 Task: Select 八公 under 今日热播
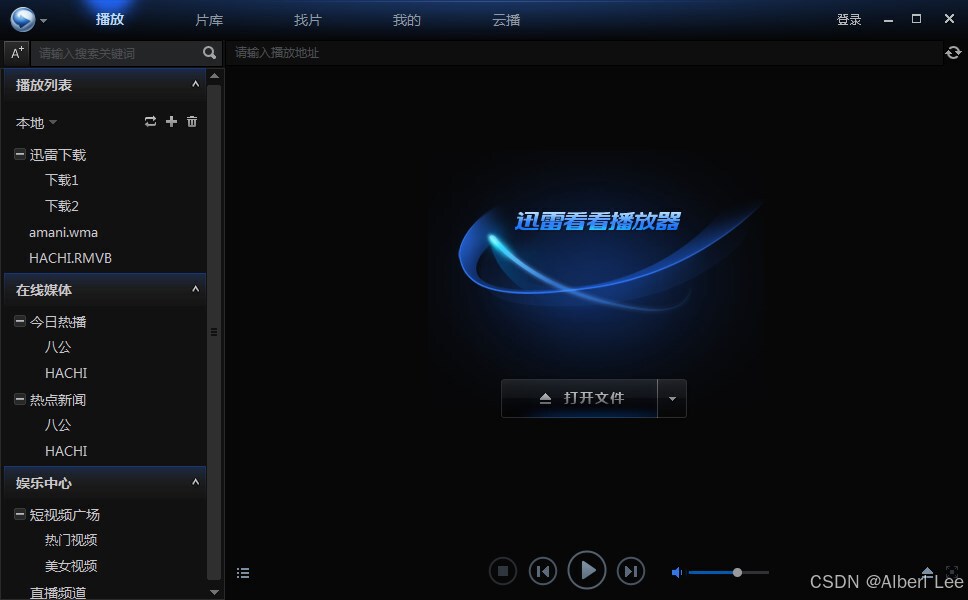pos(58,347)
